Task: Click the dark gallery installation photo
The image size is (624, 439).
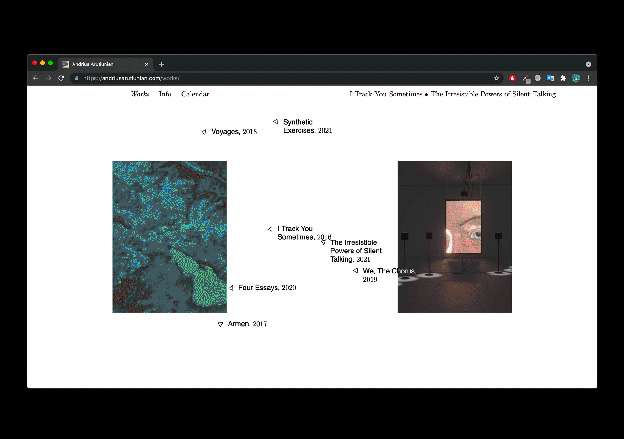Action: [x=454, y=236]
